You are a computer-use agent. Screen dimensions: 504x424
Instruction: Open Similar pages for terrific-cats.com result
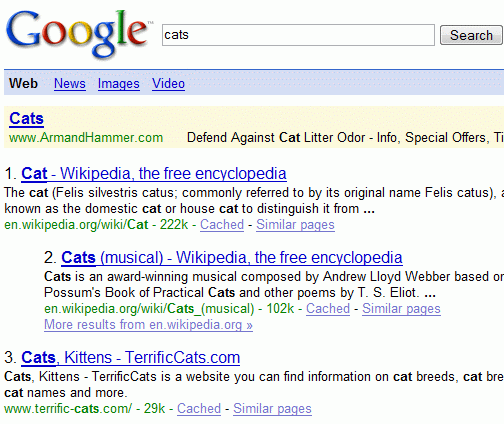[x=272, y=409]
